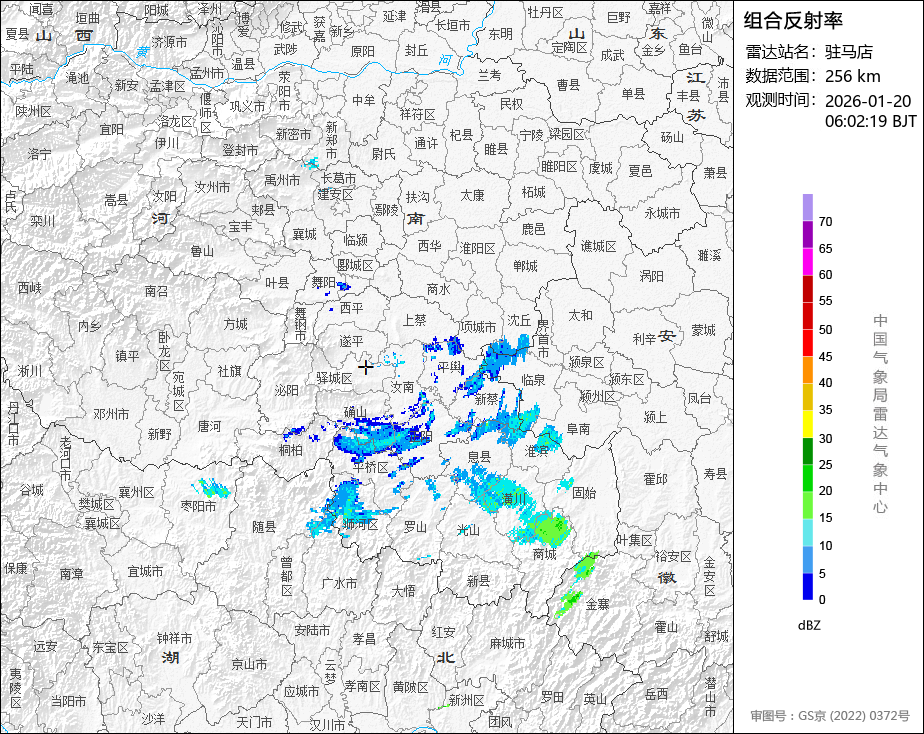The height and width of the screenshot is (734, 924).
Task: Click the '南召' county label
Action: 156,291
